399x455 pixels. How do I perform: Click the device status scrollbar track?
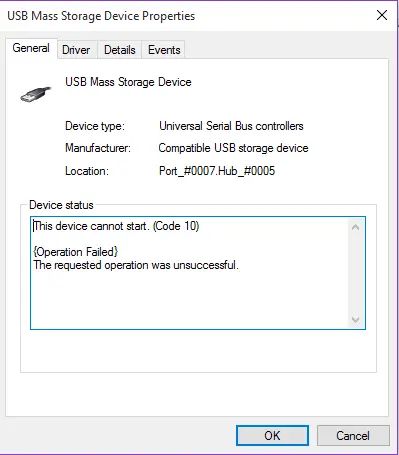point(355,273)
